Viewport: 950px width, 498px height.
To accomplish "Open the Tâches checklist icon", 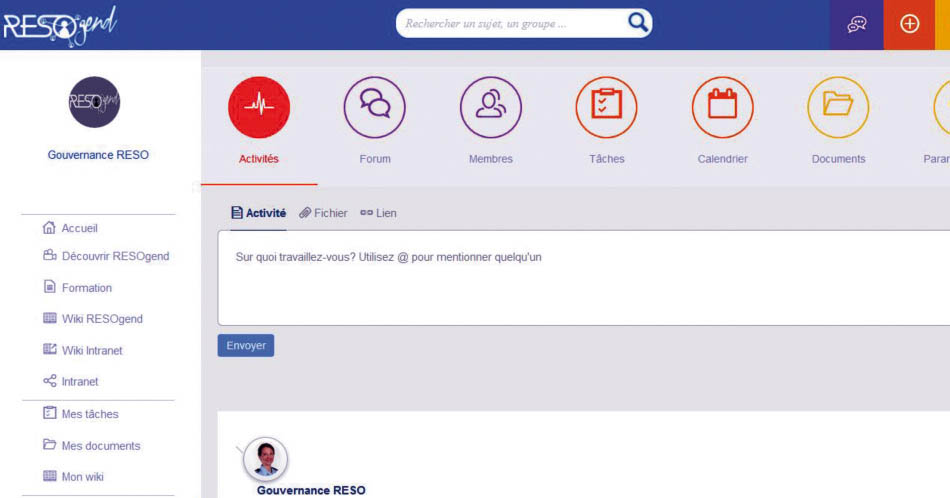I will (x=606, y=107).
